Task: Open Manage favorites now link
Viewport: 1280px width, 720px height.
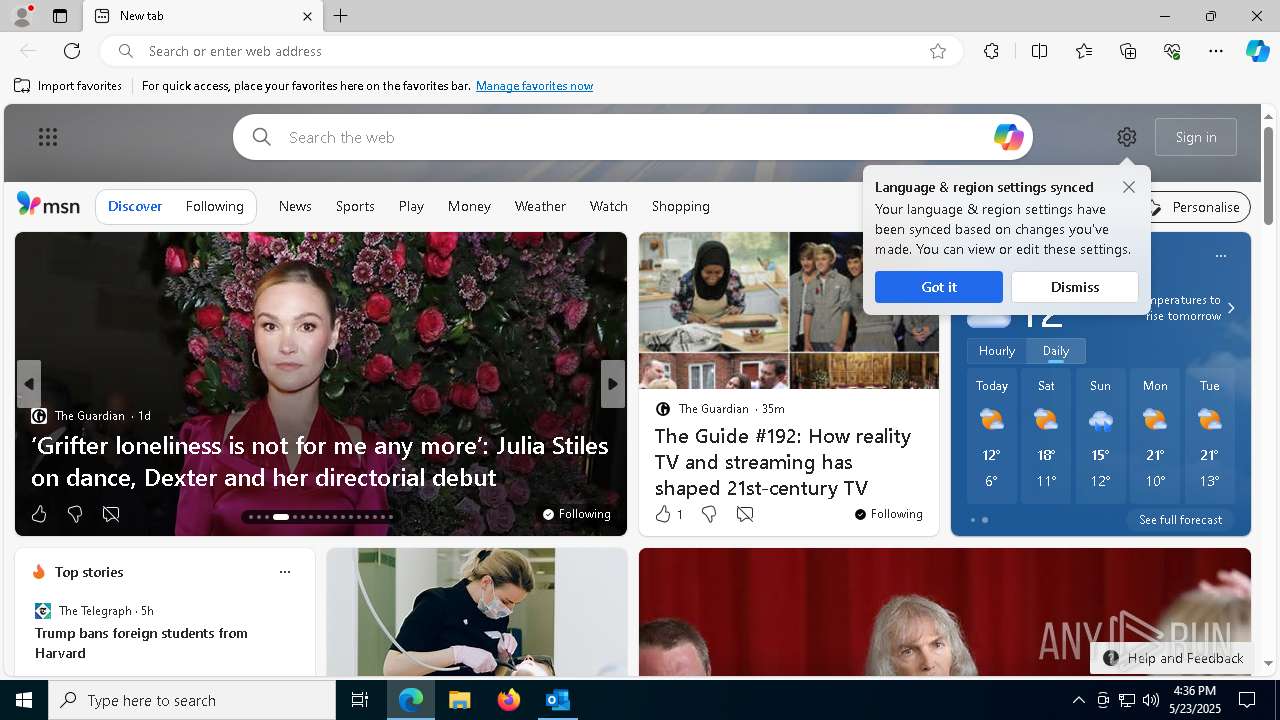Action: 534,86
